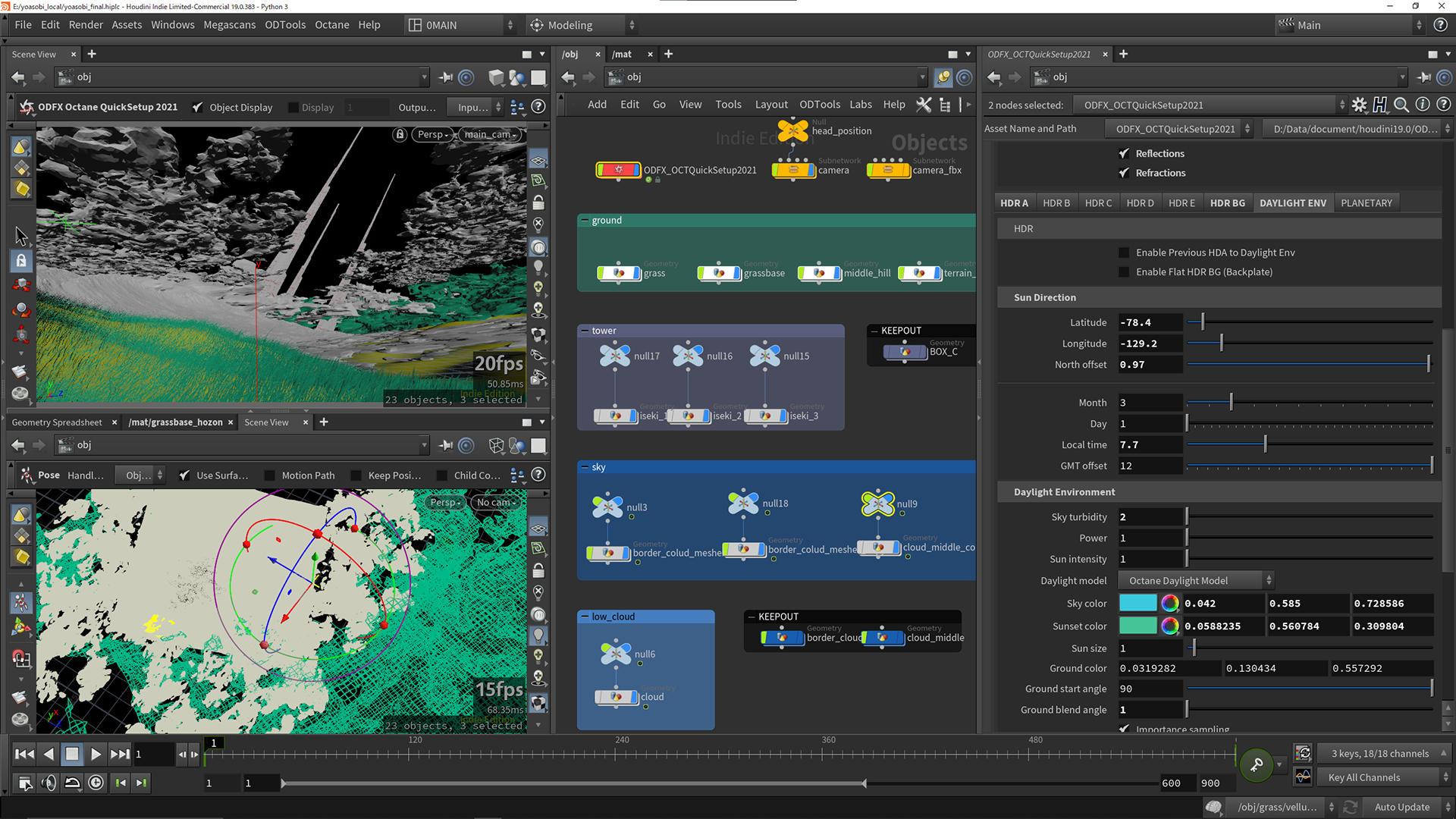1456x819 pixels.
Task: Open Sunset color picker wheel
Action: tap(1170, 626)
